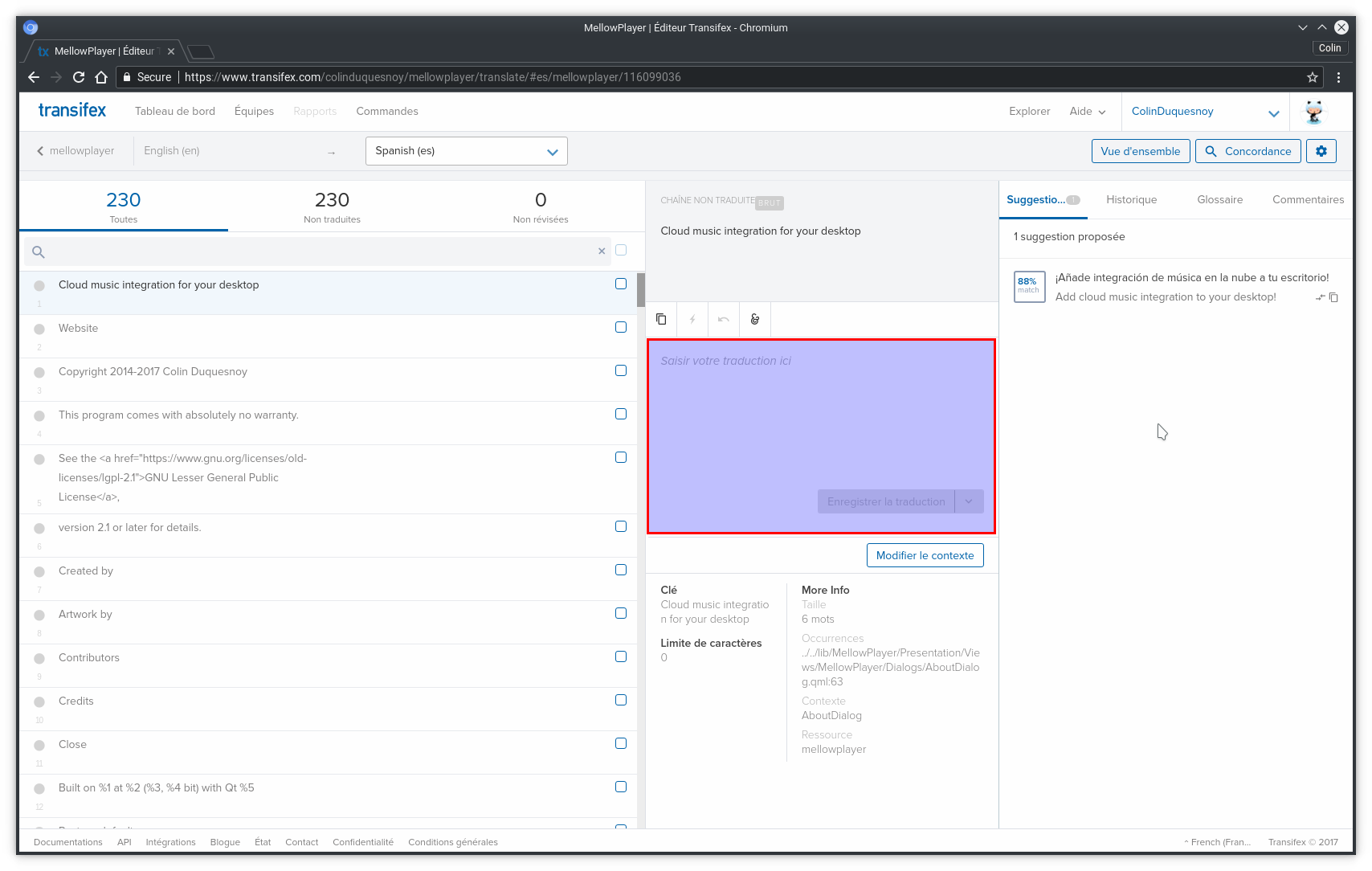Screen dimensions: 1372x871
Task: Open a new browser tab
Action: click(x=201, y=51)
